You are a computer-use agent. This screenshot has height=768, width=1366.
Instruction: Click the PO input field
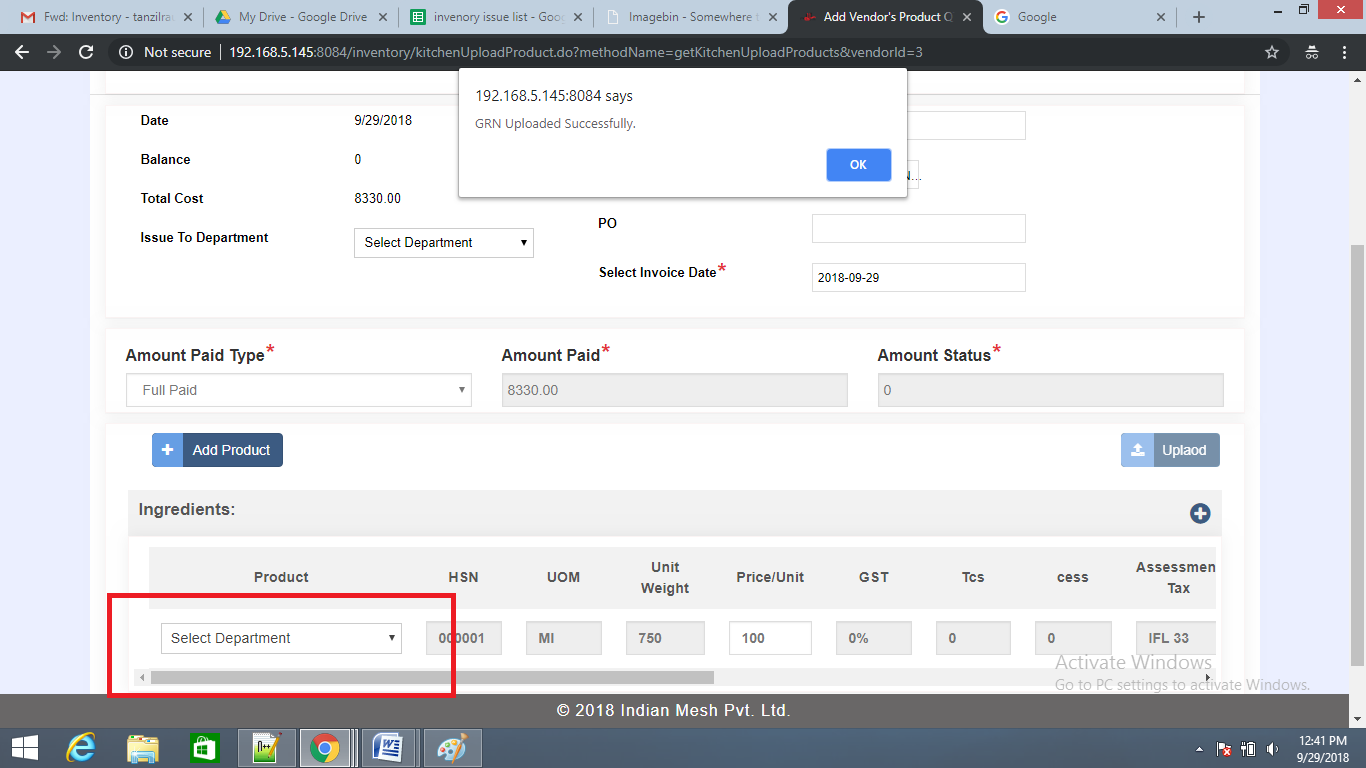[x=919, y=228]
